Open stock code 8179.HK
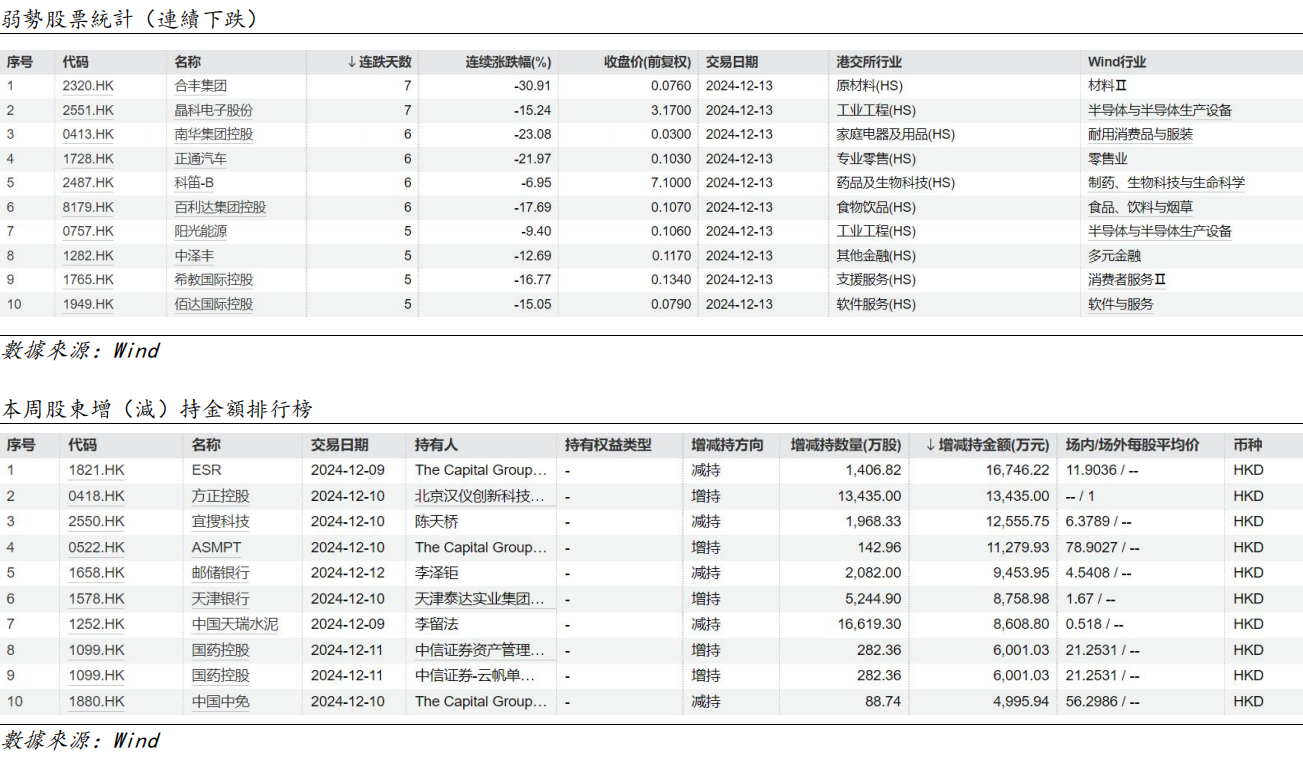 (88, 207)
